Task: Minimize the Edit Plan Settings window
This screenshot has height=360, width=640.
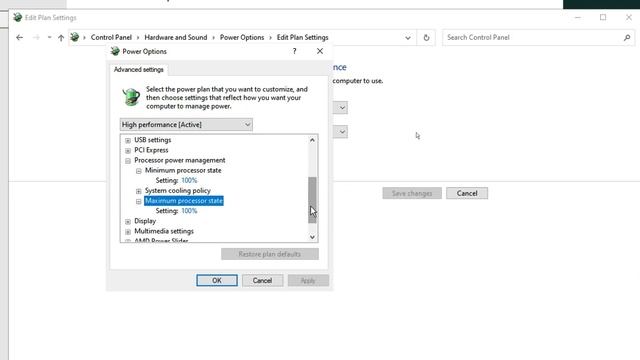Action: click(x=578, y=18)
